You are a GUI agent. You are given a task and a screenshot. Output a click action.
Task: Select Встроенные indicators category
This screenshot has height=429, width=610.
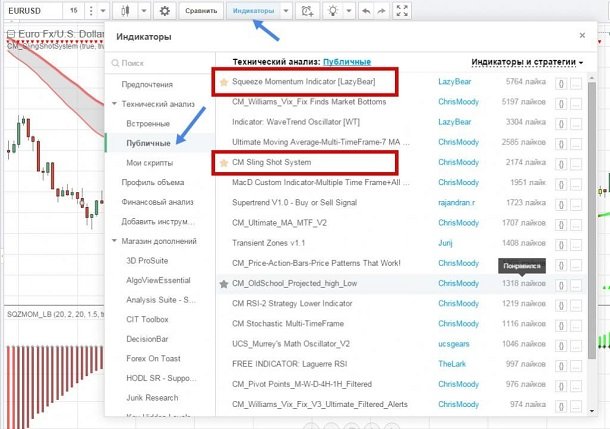point(148,124)
